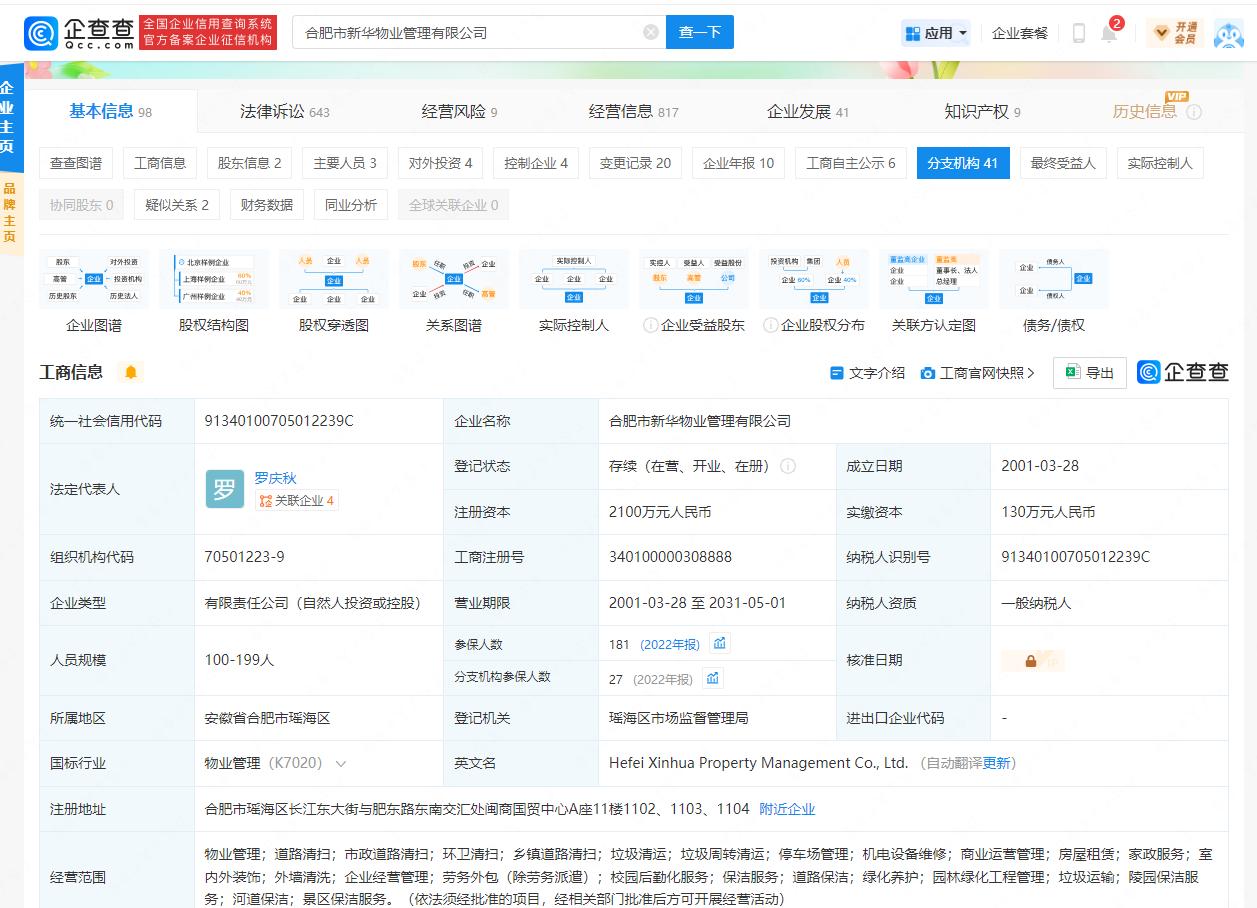Open the 关联企业 4 tag
1257x908 pixels.
pyautogui.click(x=297, y=501)
